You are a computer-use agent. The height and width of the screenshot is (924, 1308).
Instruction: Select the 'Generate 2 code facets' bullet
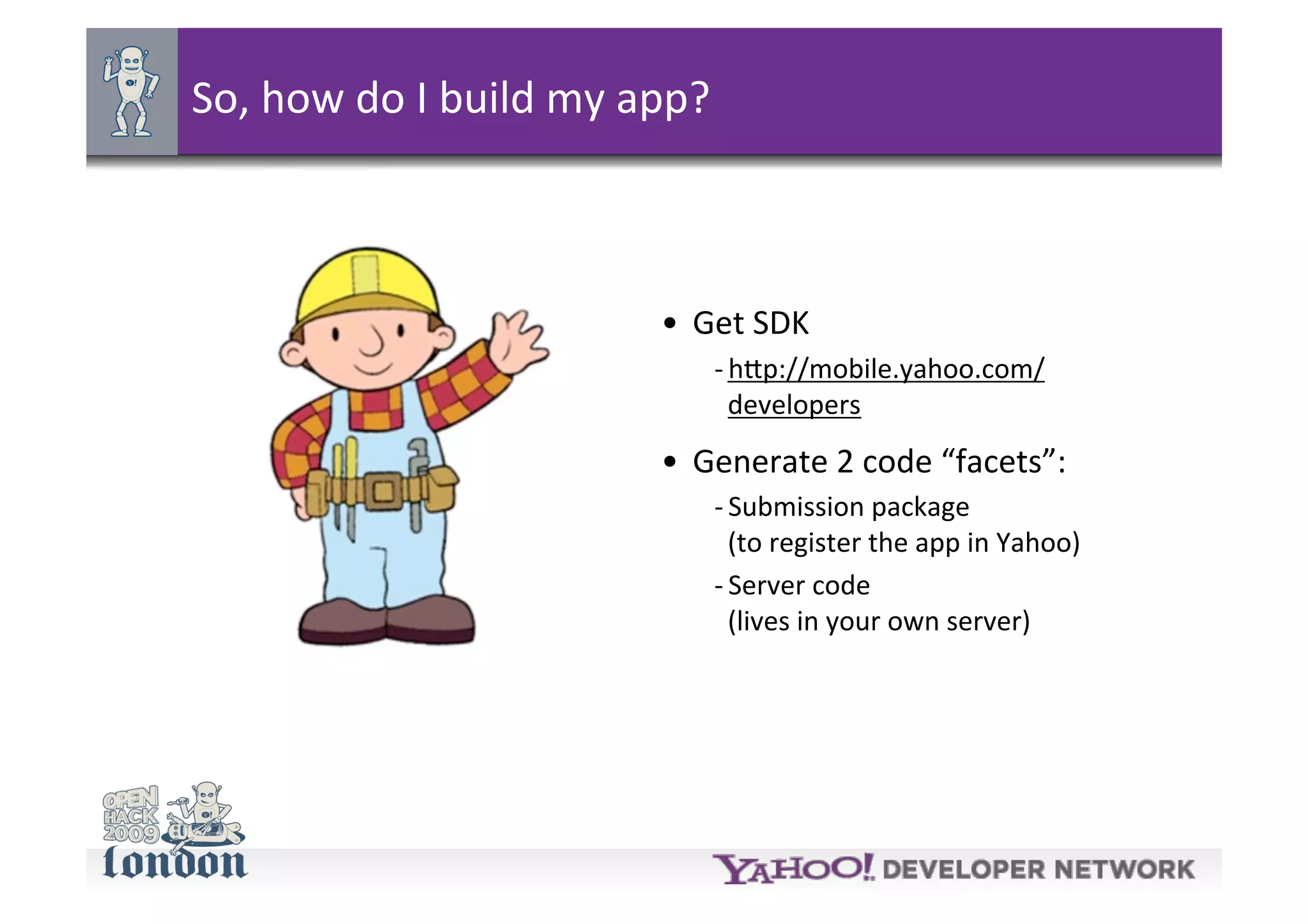pos(878,462)
